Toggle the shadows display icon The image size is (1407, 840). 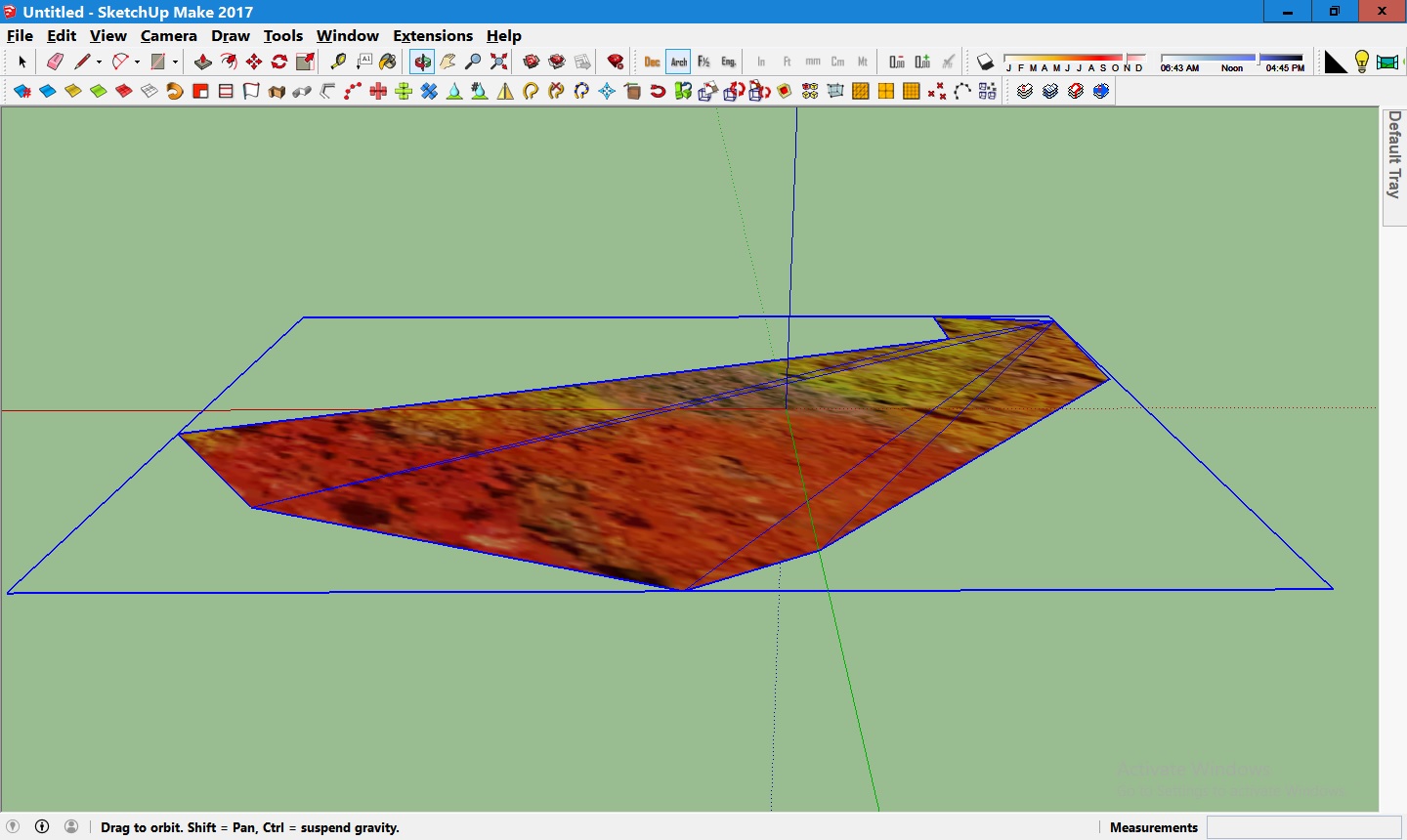click(986, 62)
